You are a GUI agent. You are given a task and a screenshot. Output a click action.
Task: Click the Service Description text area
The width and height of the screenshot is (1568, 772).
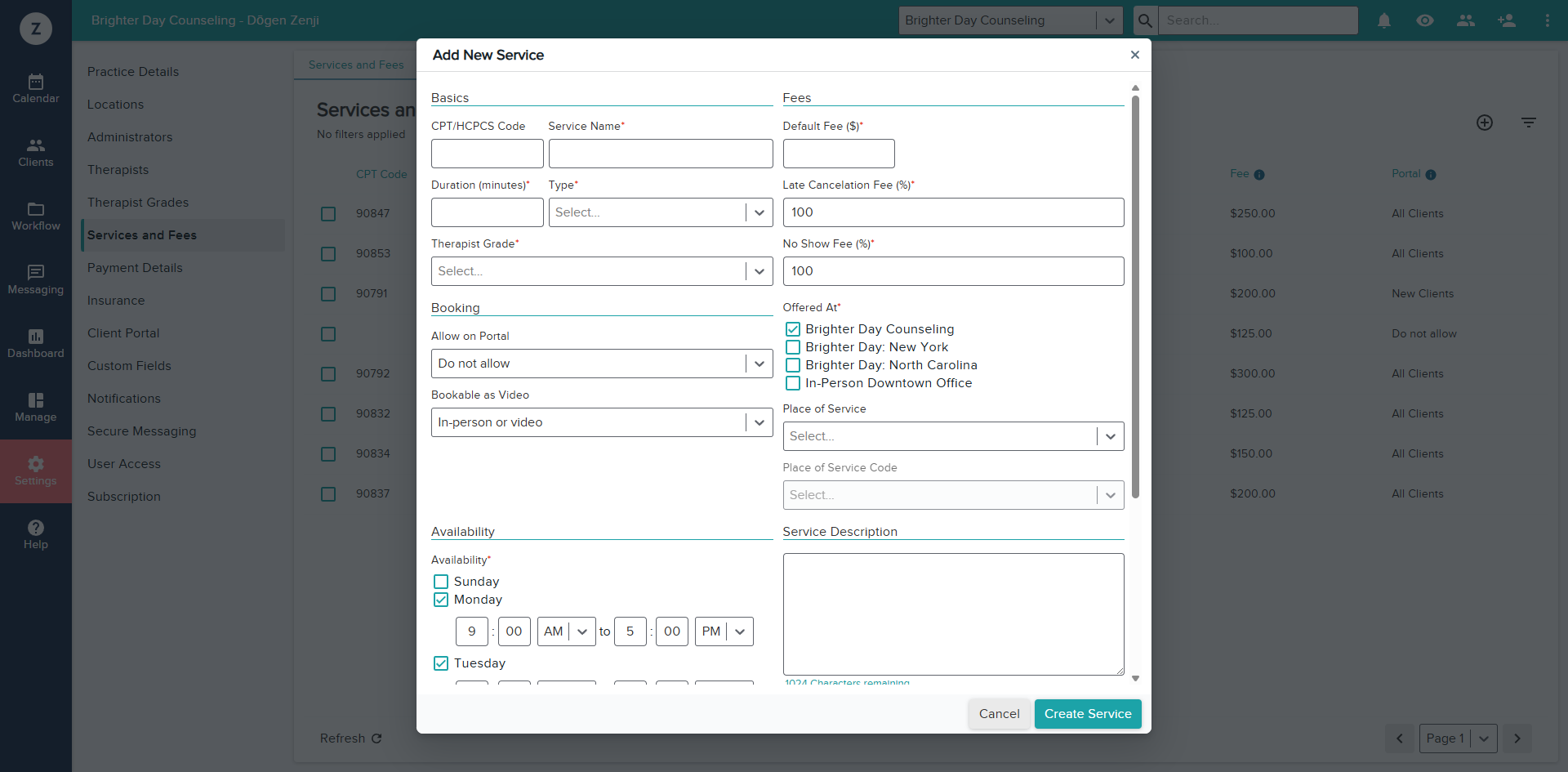tap(953, 614)
